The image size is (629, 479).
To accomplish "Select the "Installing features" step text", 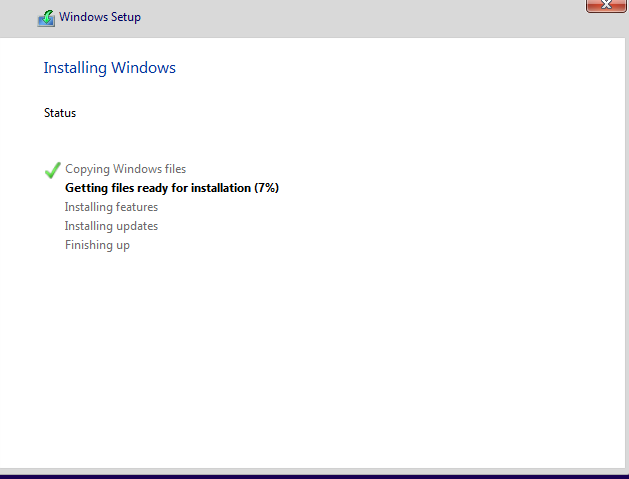I will tap(111, 207).
